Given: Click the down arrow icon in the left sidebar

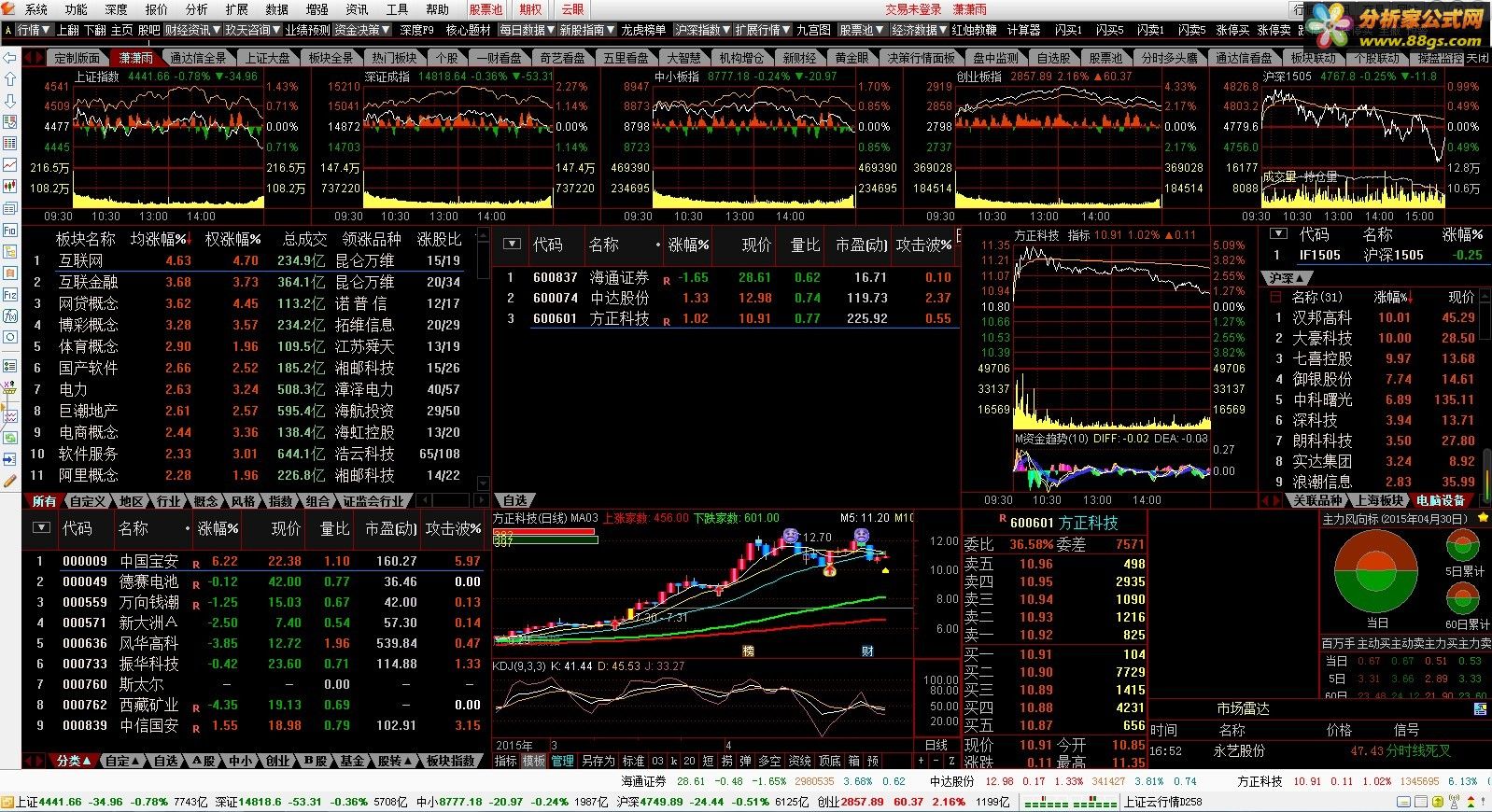Looking at the screenshot, I should [x=10, y=101].
